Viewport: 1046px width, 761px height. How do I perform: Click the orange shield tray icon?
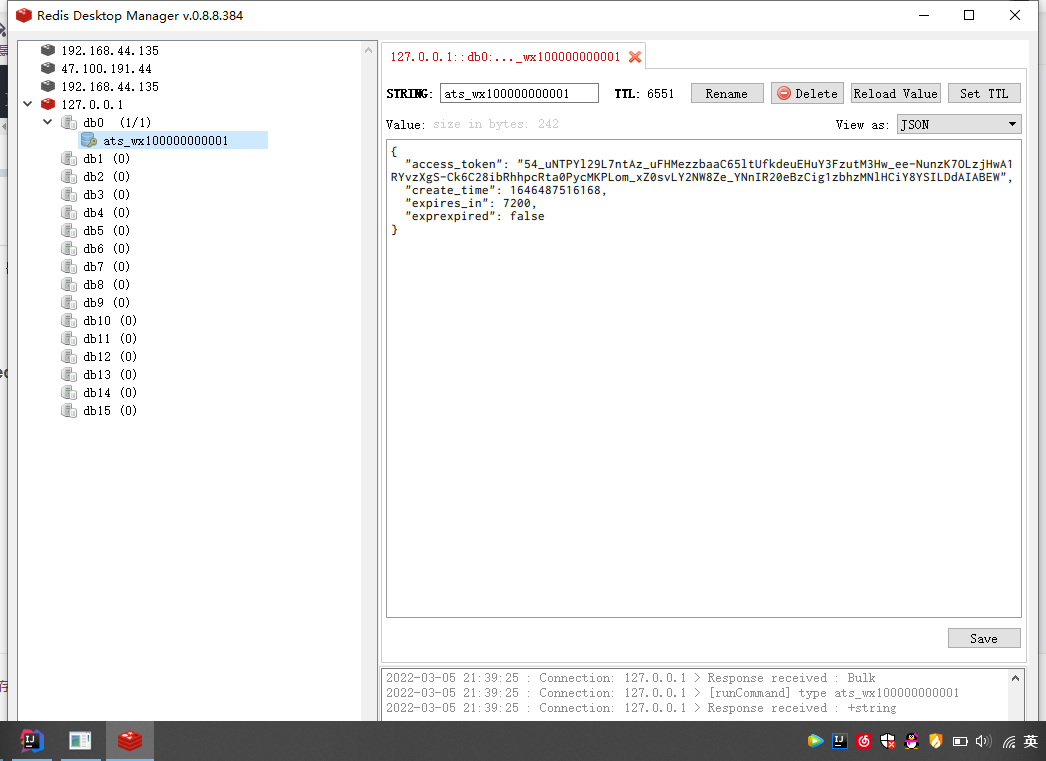click(936, 741)
